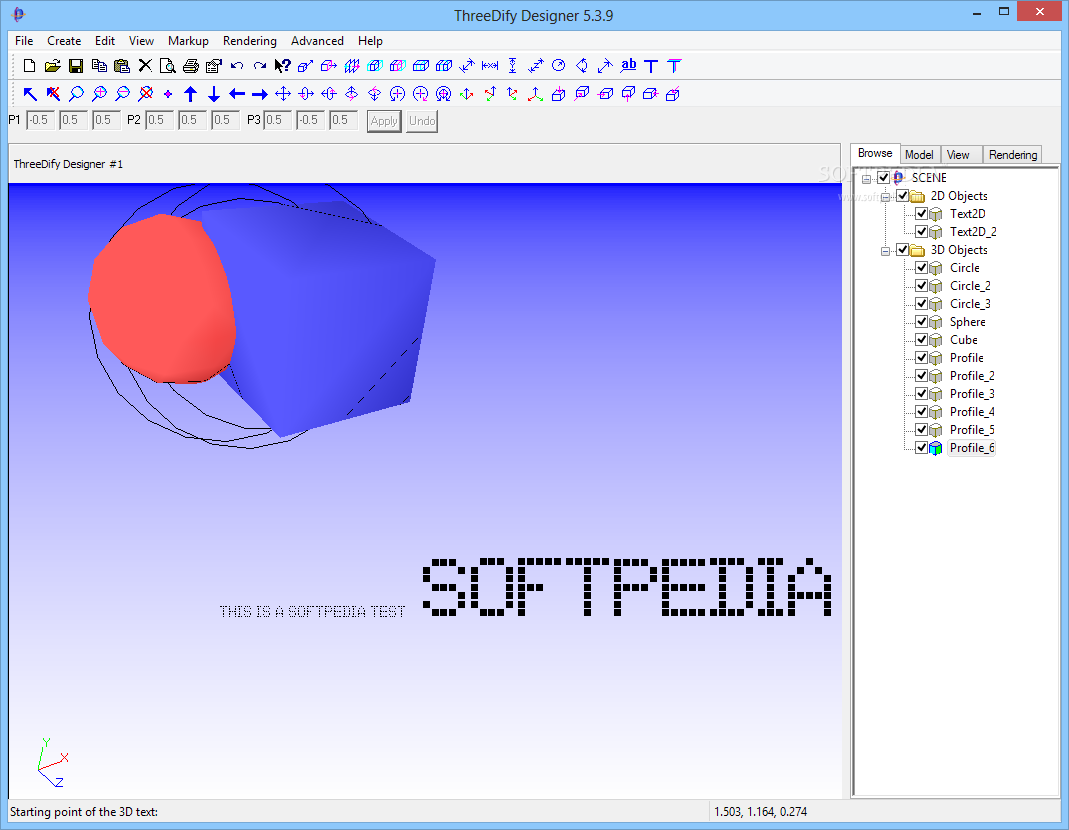Open the Advanced menu
Viewport: 1069px width, 830px height.
[317, 41]
